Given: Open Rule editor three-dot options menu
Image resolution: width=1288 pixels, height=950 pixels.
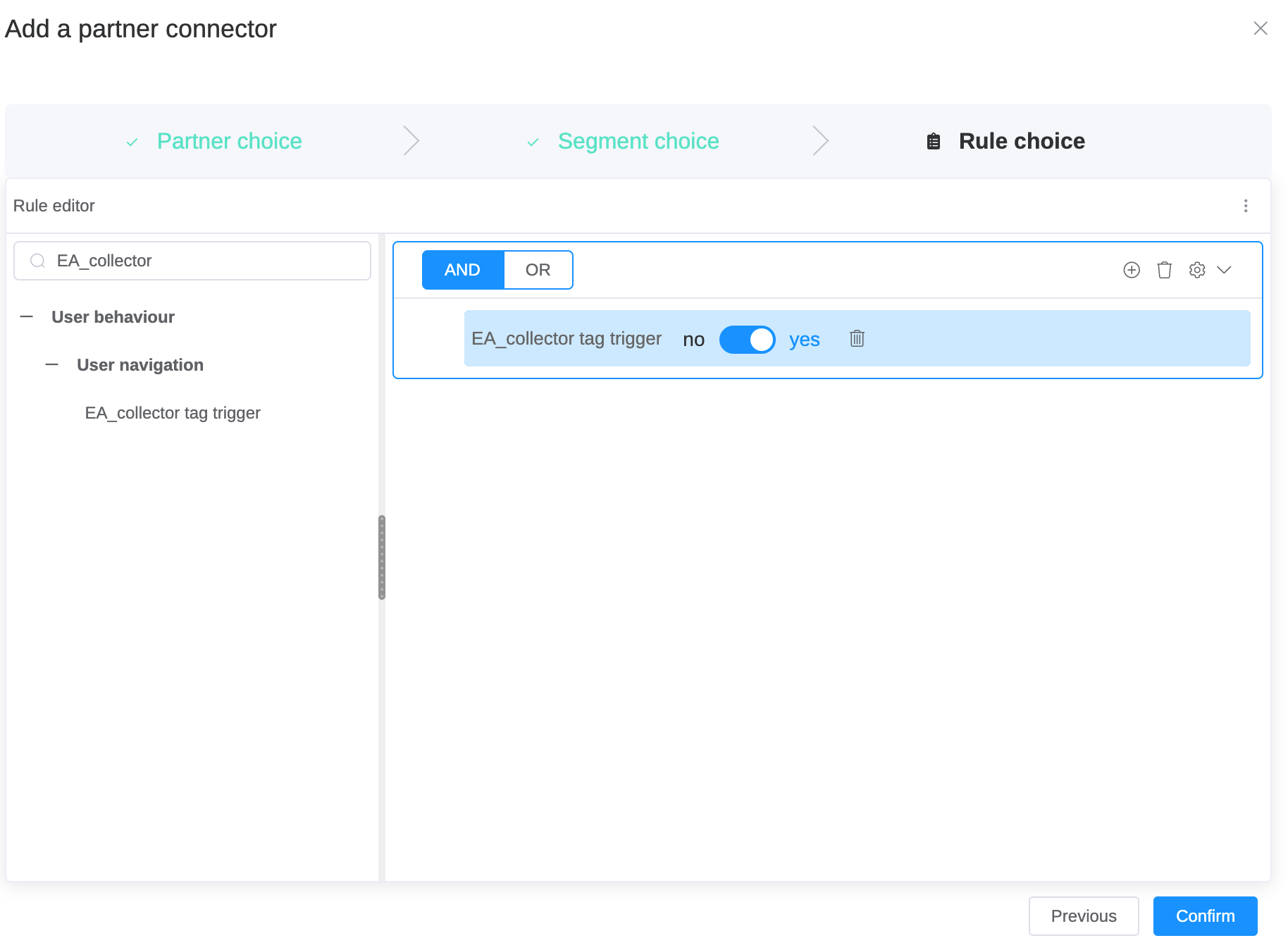Looking at the screenshot, I should click(1246, 206).
